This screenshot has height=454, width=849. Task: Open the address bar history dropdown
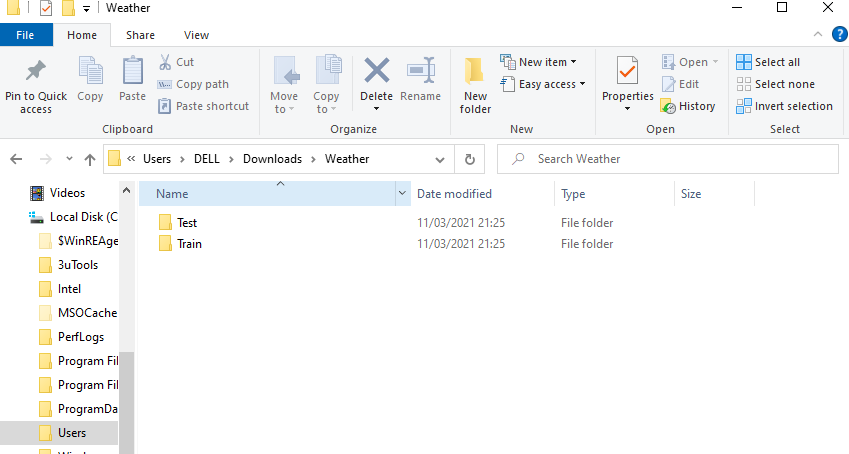tap(442, 159)
